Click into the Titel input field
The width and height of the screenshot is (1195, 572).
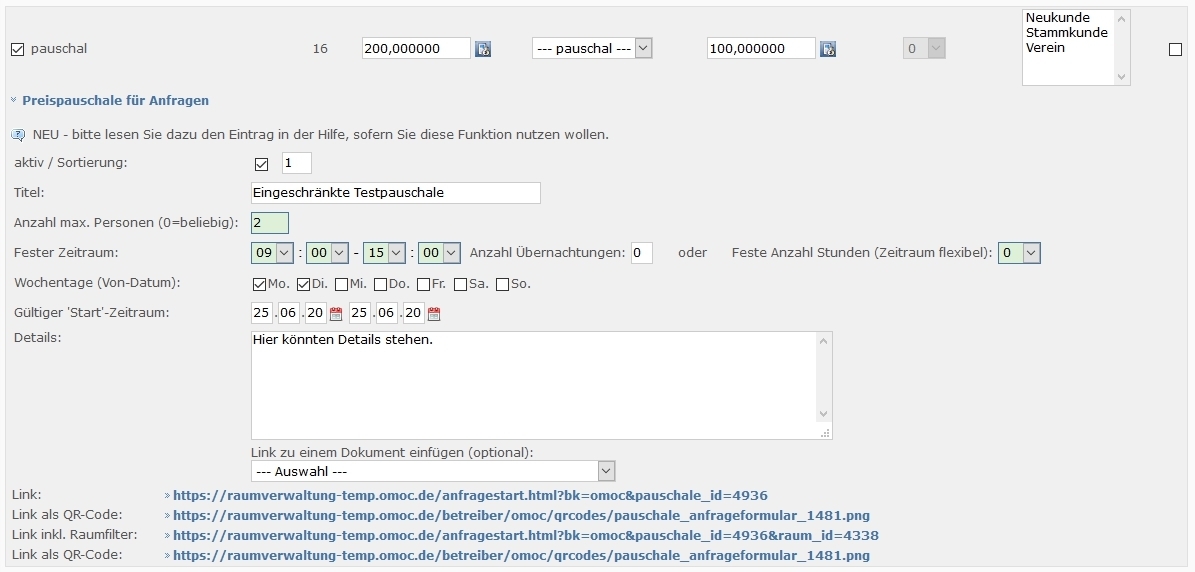click(395, 193)
